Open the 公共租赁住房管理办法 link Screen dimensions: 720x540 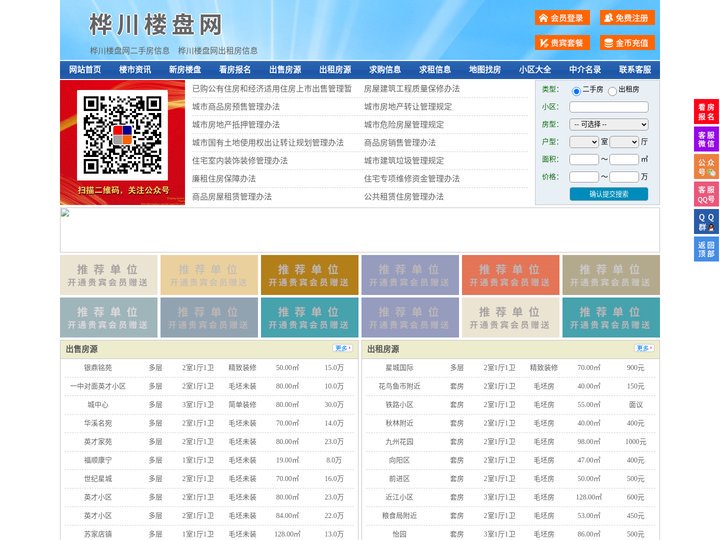(x=404, y=197)
